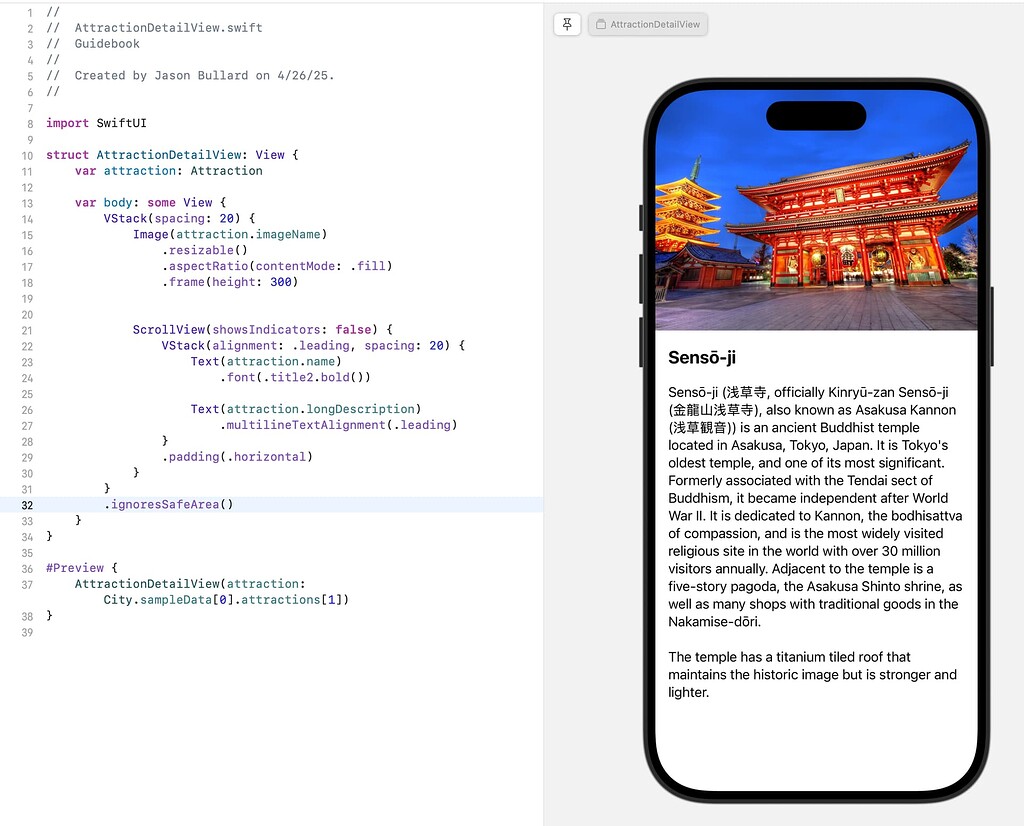Click the titanium tiled roof paragraph
1024x826 pixels.
812,674
